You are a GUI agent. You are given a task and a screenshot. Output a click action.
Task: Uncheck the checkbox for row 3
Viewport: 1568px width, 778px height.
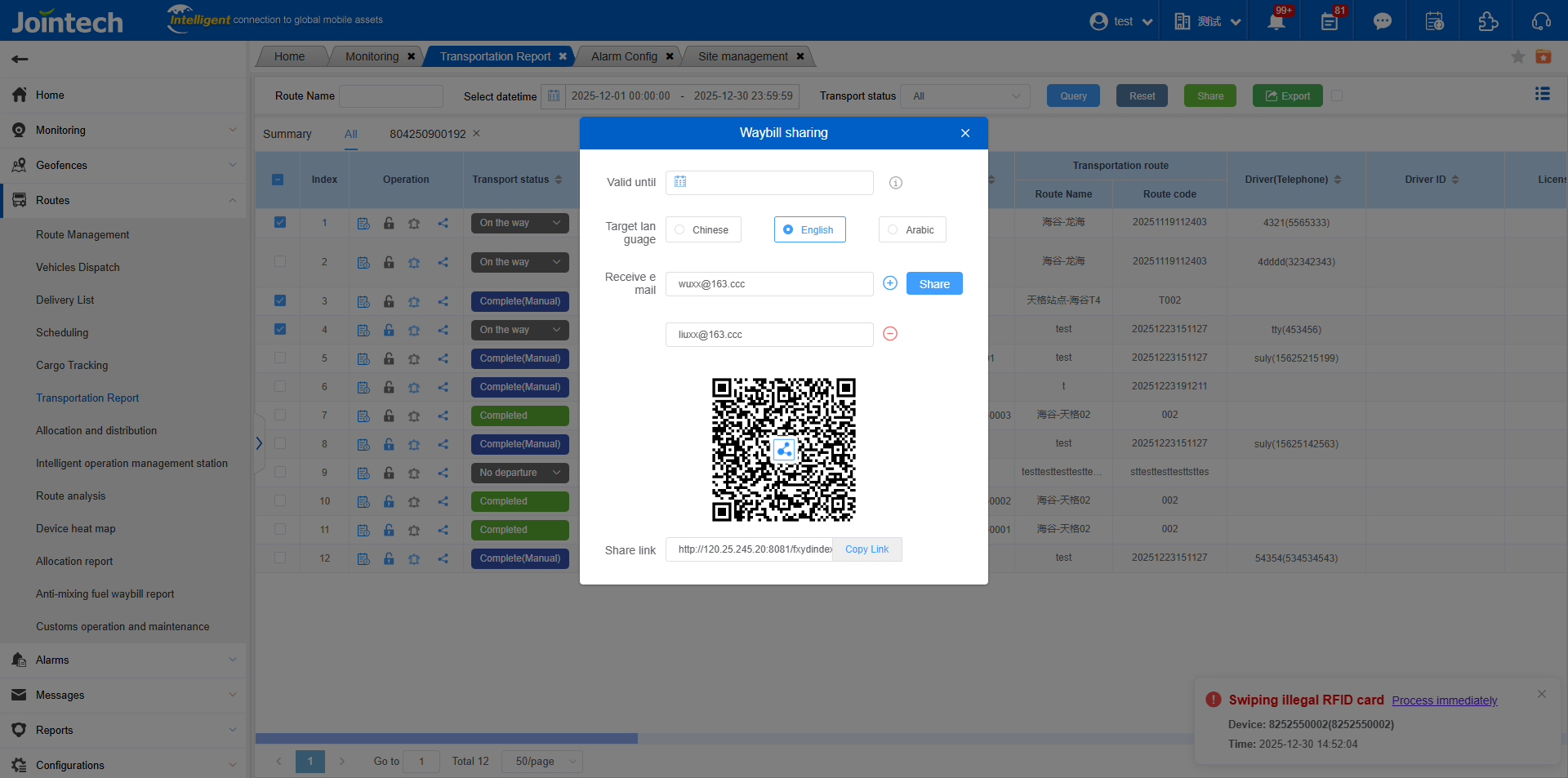tap(280, 300)
